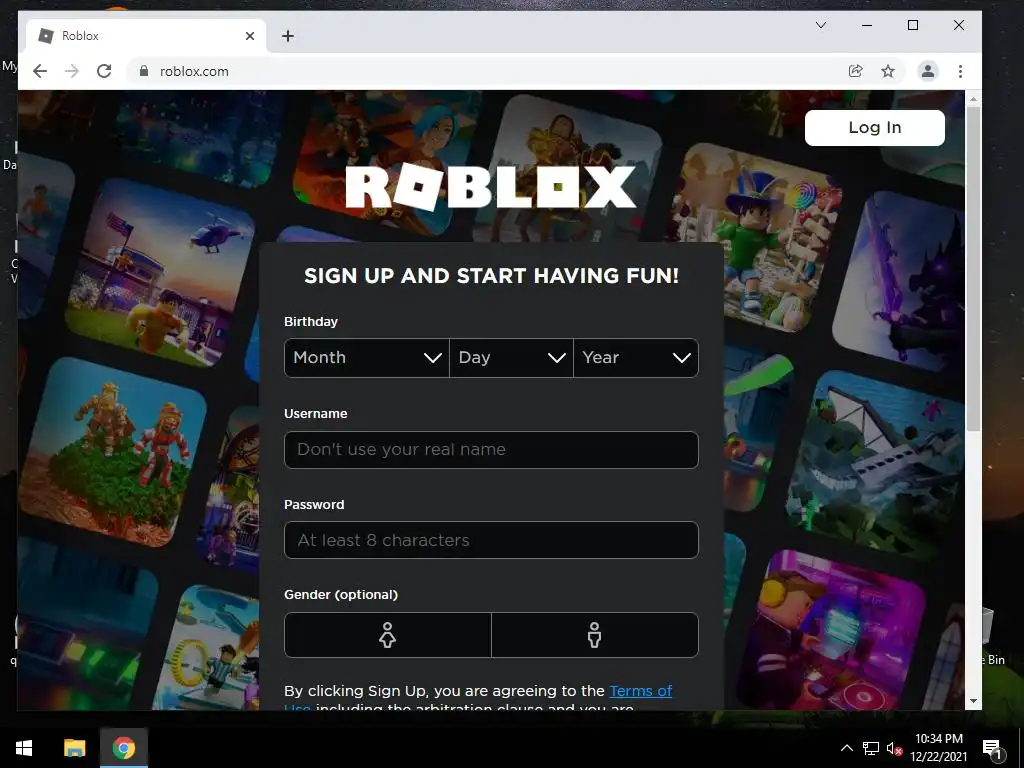Click the browser Back arrow
The image size is (1024, 768).
[40, 71]
